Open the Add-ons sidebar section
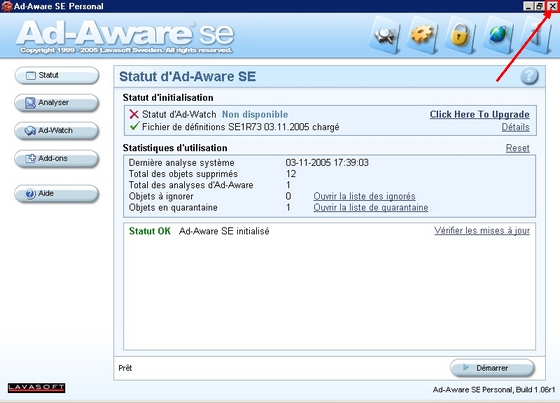Viewport: 560px width, 403px height. pyautogui.click(x=57, y=159)
